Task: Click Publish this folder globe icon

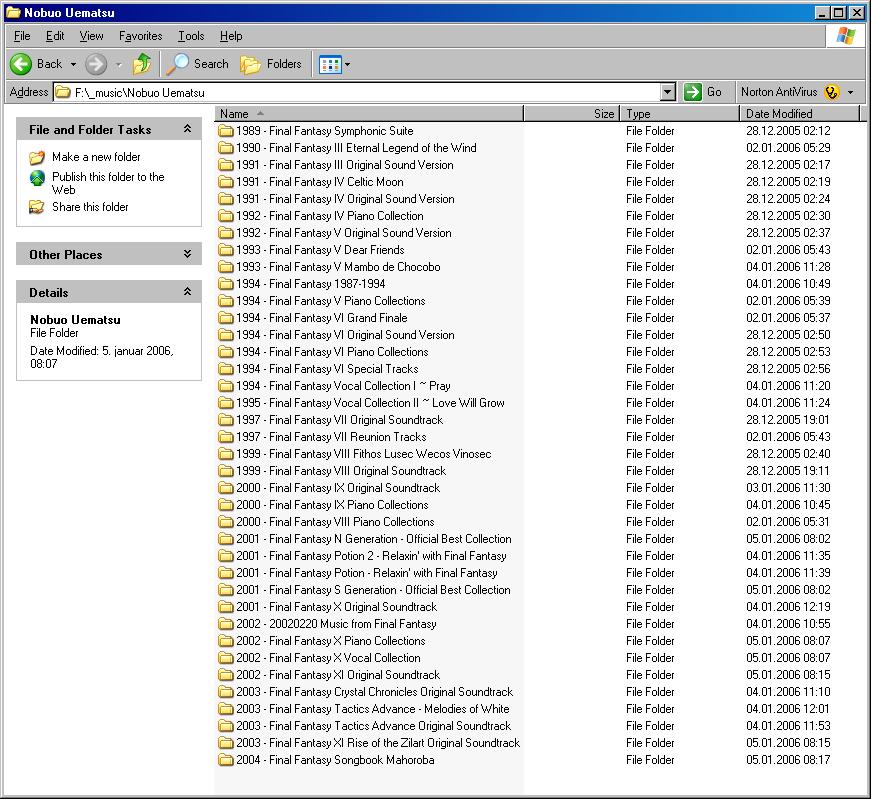Action: 37,178
